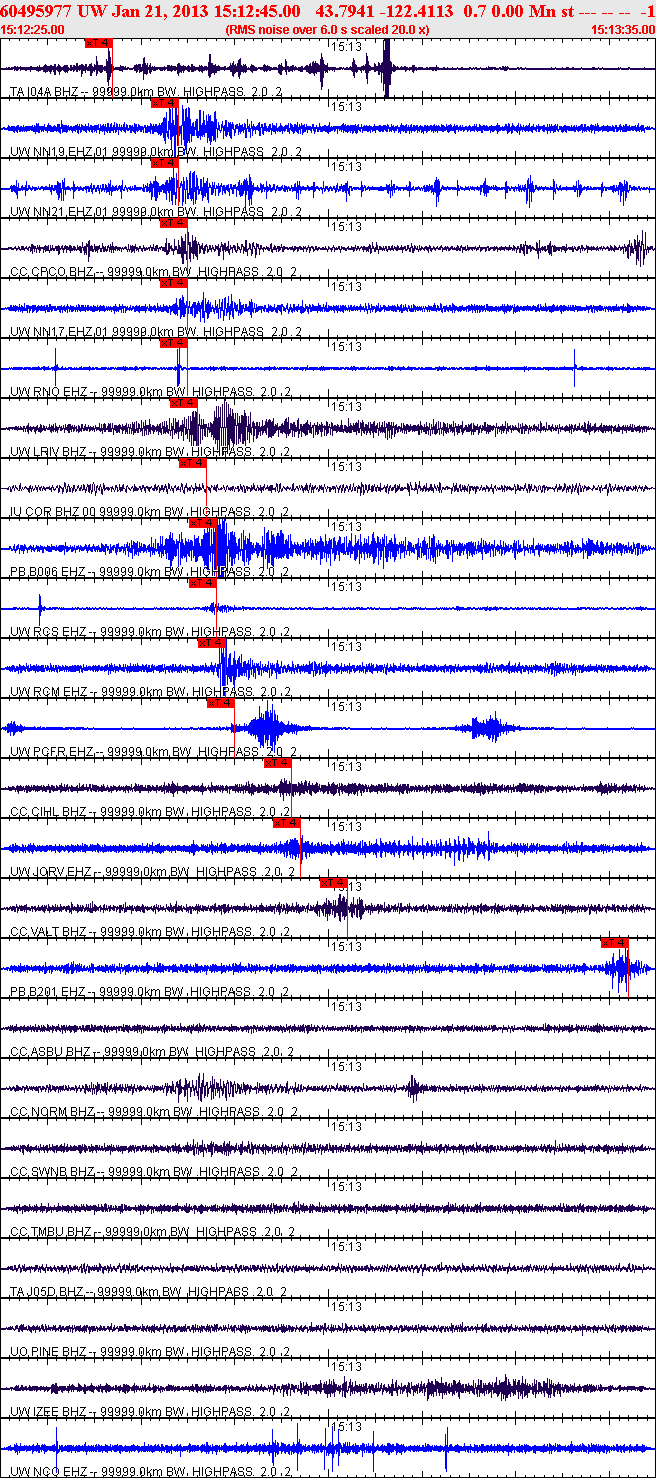Click the red pick flag on UW NN19 trace
The height and width of the screenshot is (1478, 656).
(x=164, y=102)
